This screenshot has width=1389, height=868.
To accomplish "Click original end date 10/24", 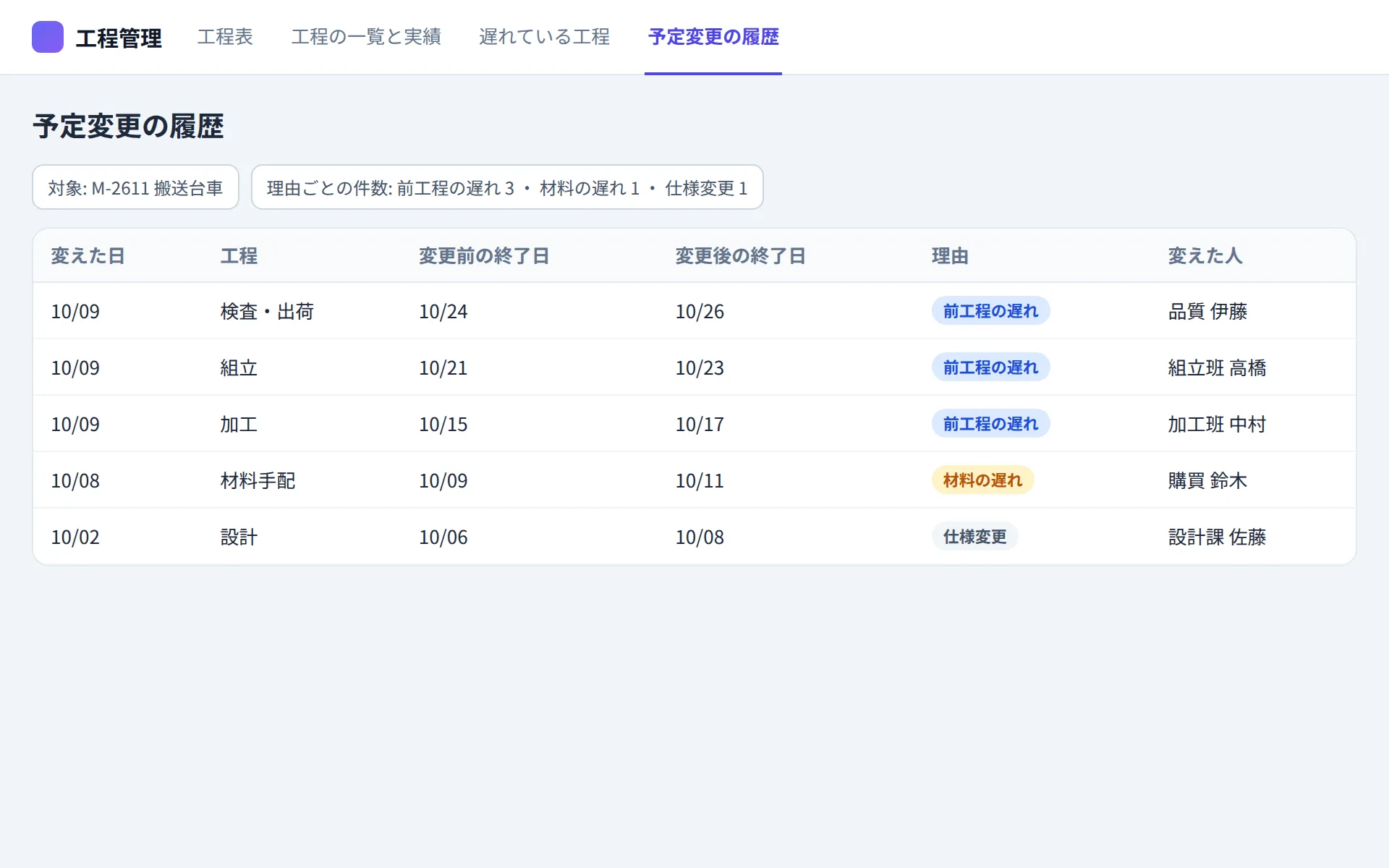I will tap(443, 312).
